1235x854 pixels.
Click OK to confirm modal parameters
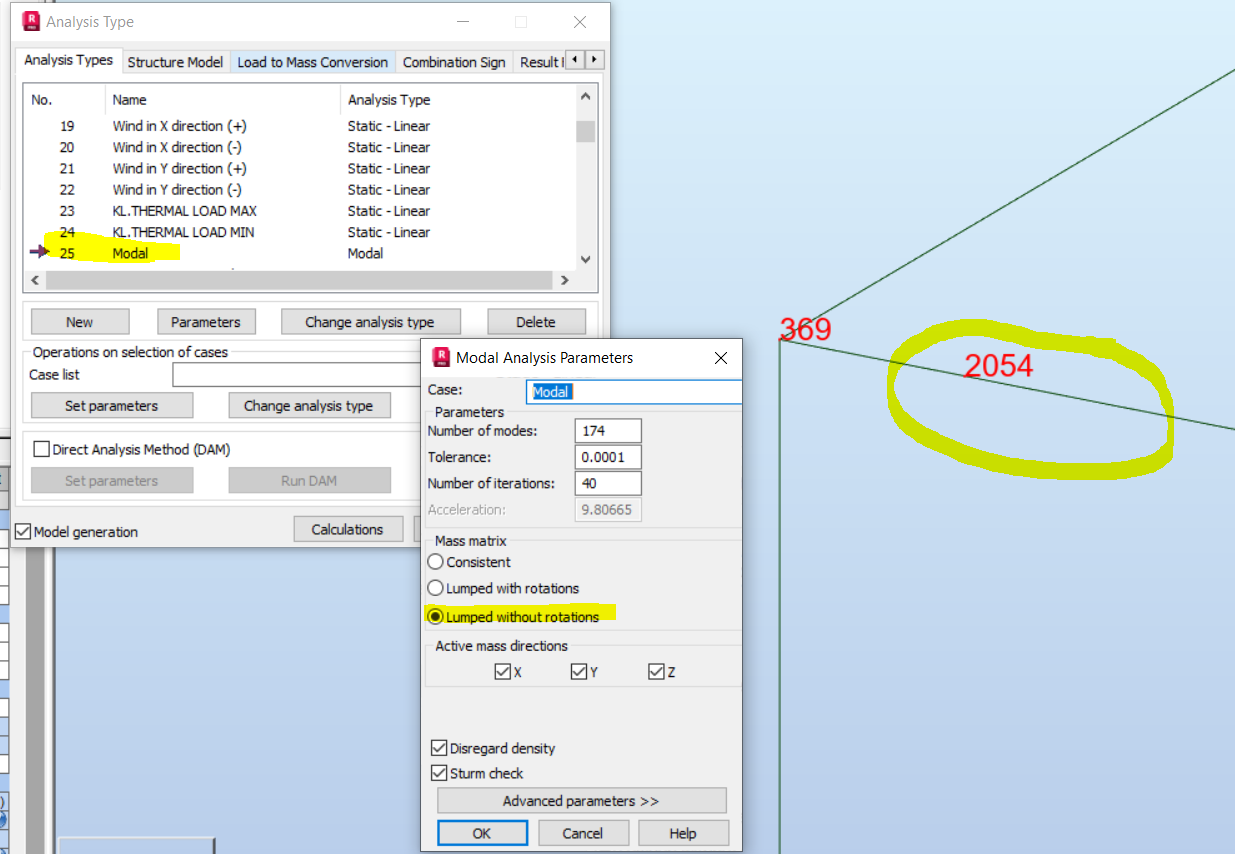[482, 832]
